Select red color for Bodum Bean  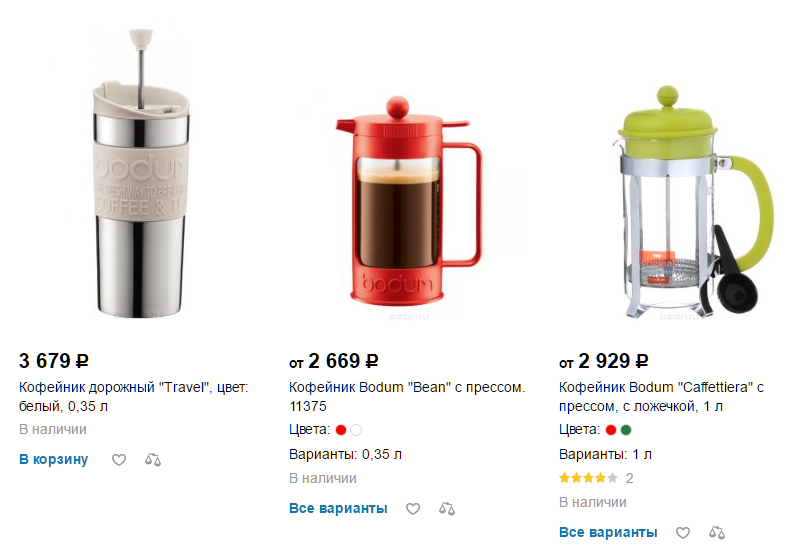[341, 430]
